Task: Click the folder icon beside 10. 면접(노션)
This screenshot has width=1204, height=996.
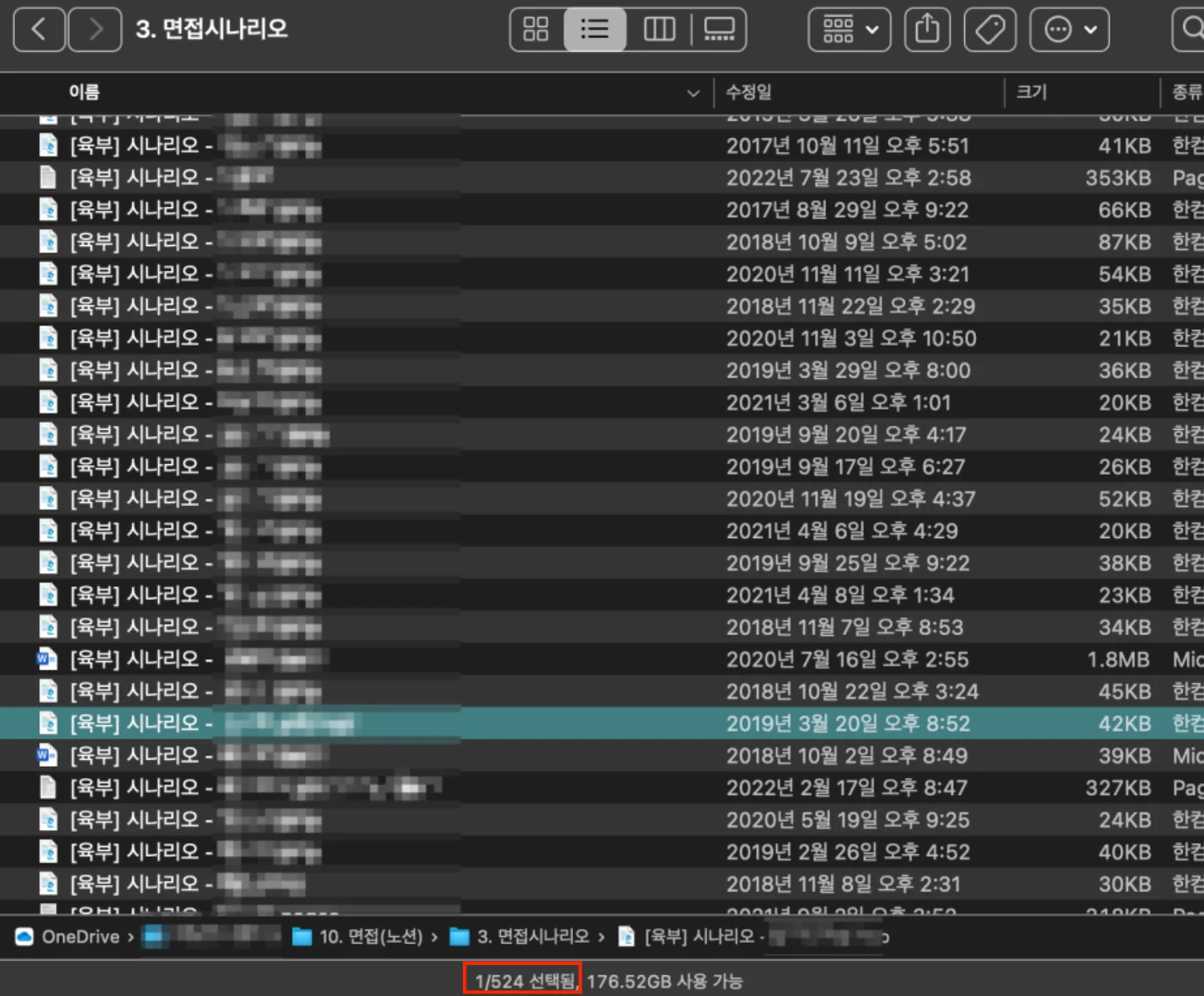Action: [x=301, y=936]
